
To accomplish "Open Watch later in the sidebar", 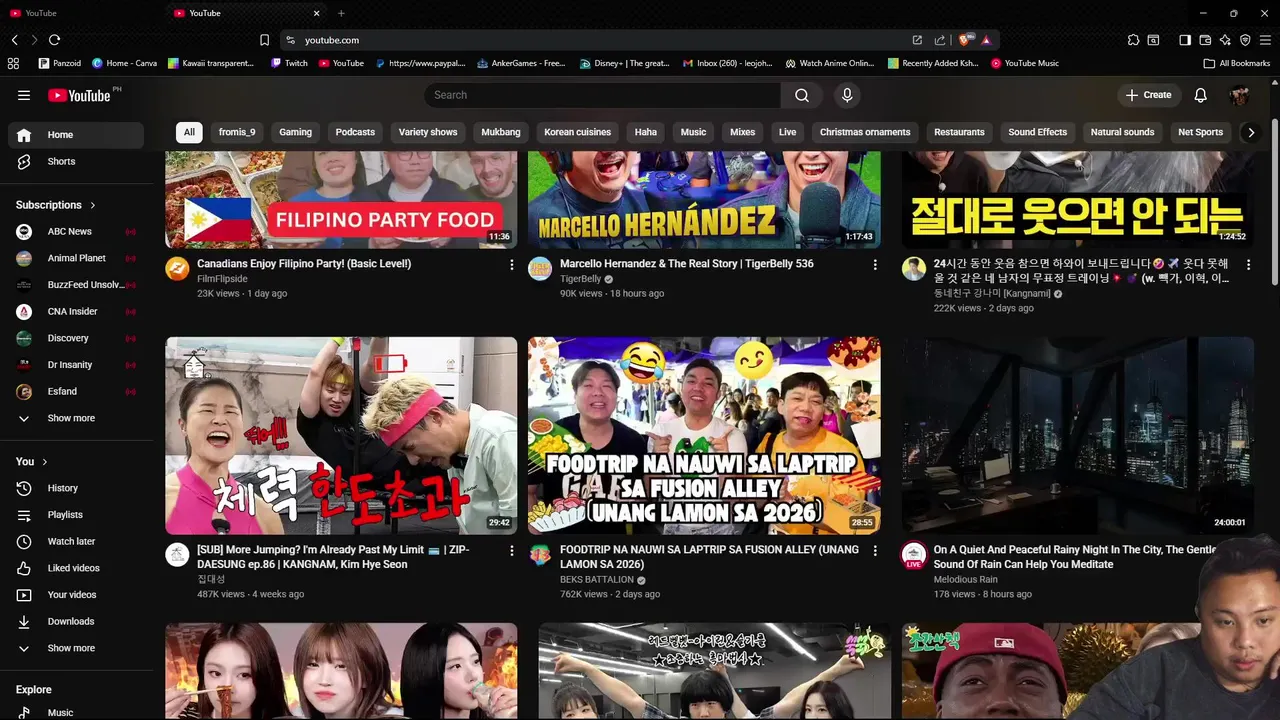I will (x=78, y=541).
